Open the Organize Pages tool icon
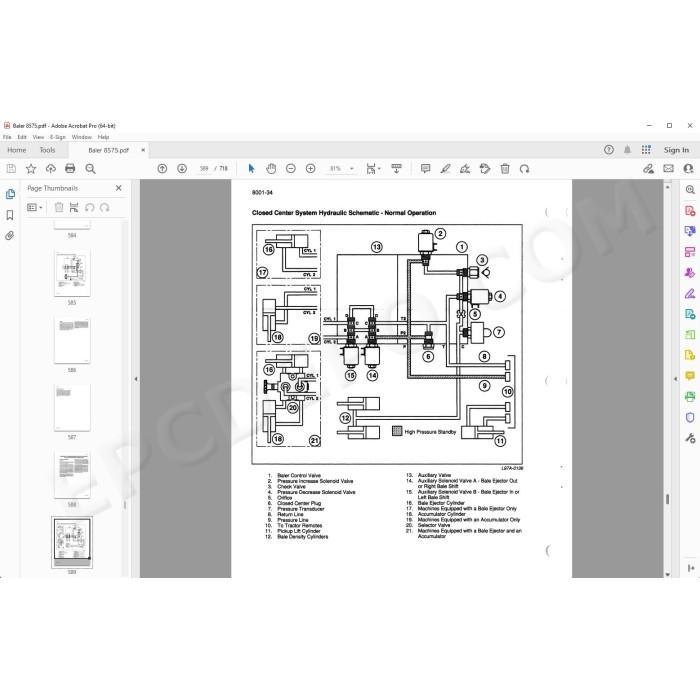The height and width of the screenshot is (700, 700). [x=690, y=252]
